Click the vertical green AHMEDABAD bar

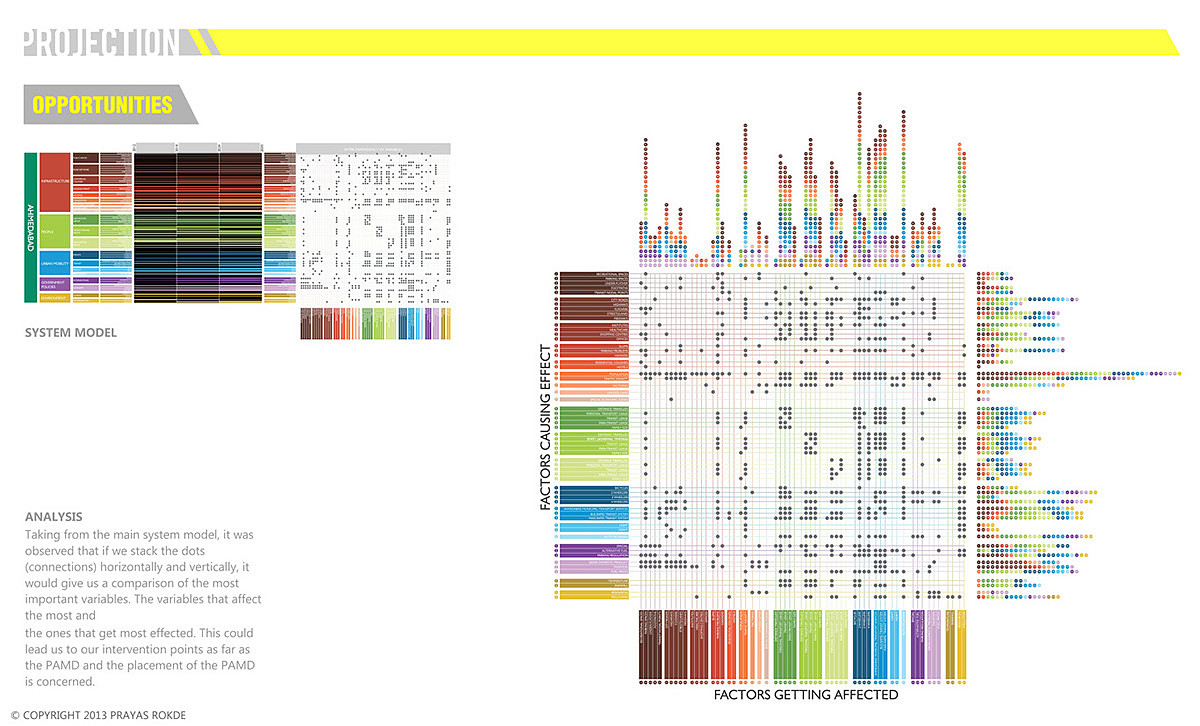pos(31,228)
